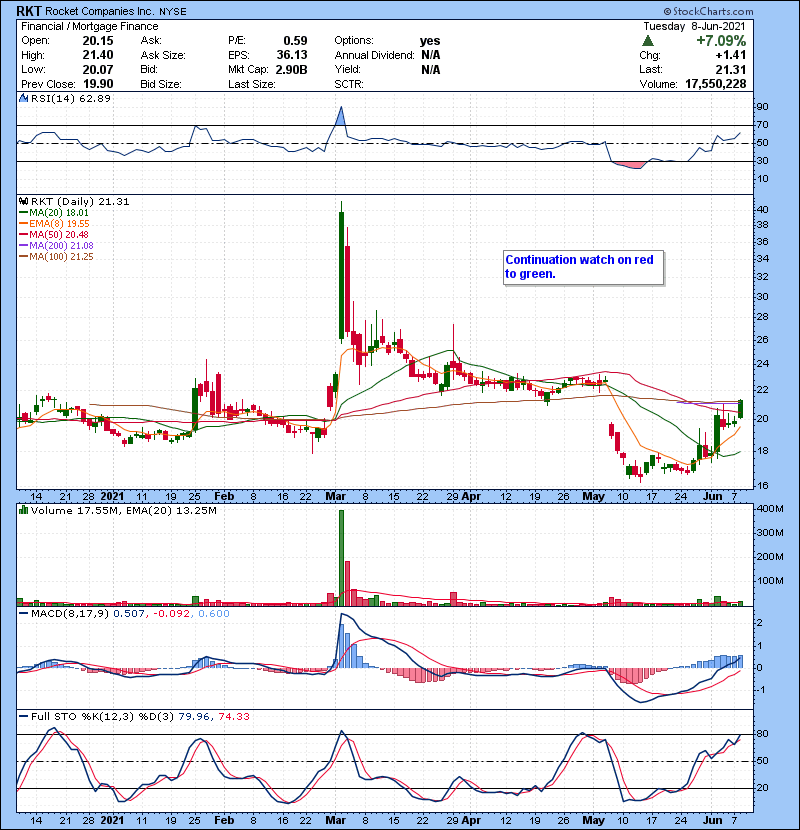Click the StockCharts.com watermark link
The image size is (800, 830).
(708, 11)
